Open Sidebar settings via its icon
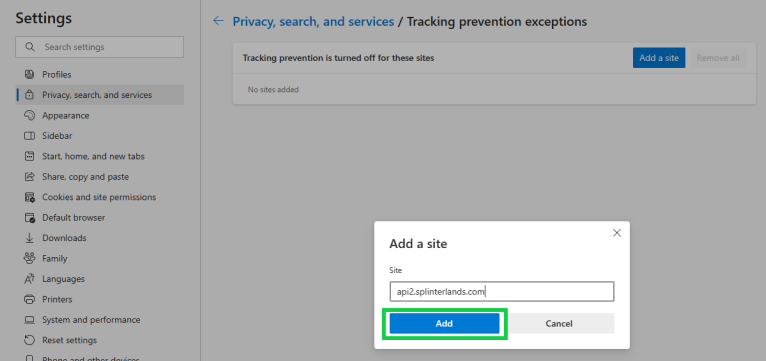766x361 pixels. click(x=29, y=136)
